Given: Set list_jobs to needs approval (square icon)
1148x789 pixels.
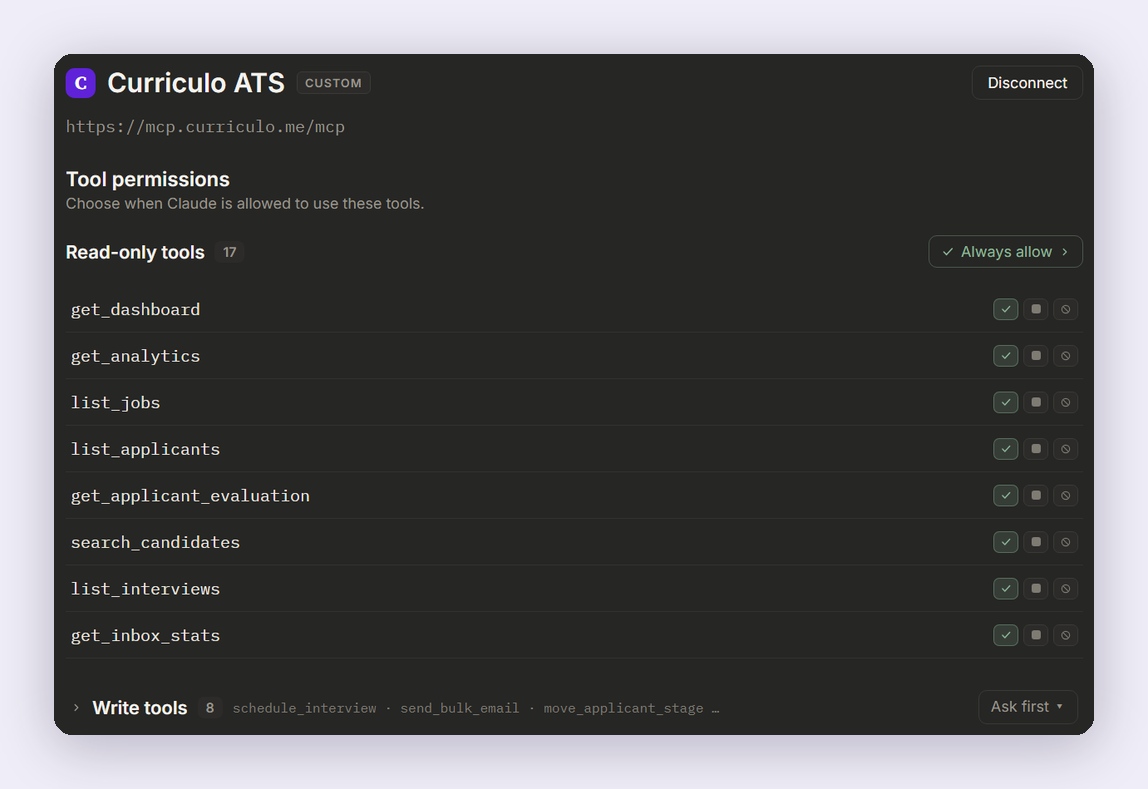Looking at the screenshot, I should (1035, 402).
